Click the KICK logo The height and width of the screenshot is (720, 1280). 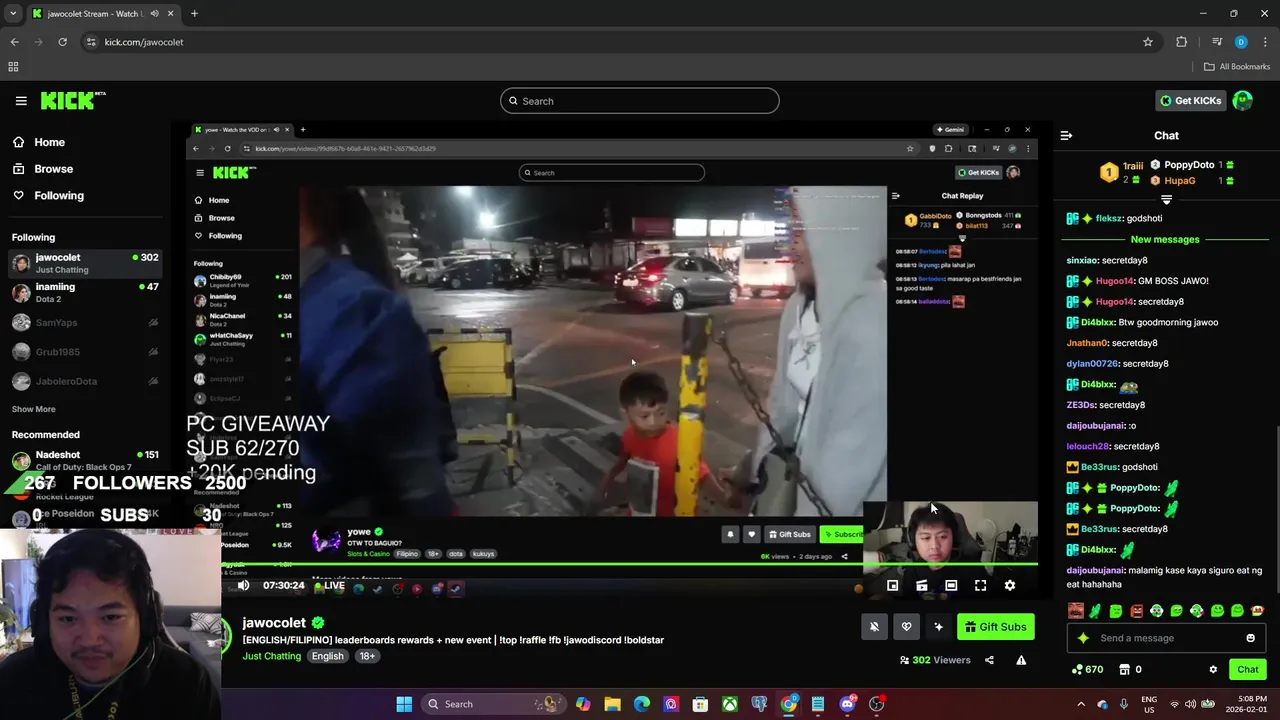pyautogui.click(x=73, y=100)
